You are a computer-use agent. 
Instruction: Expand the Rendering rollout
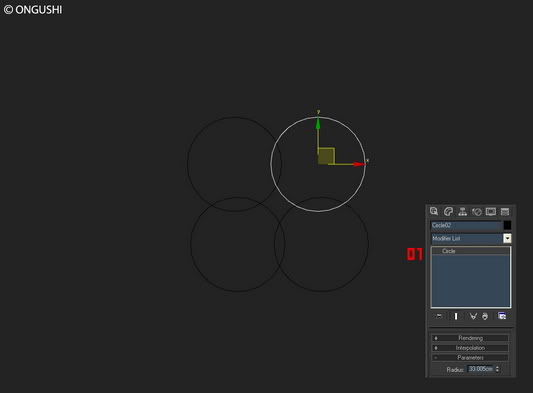(470, 338)
